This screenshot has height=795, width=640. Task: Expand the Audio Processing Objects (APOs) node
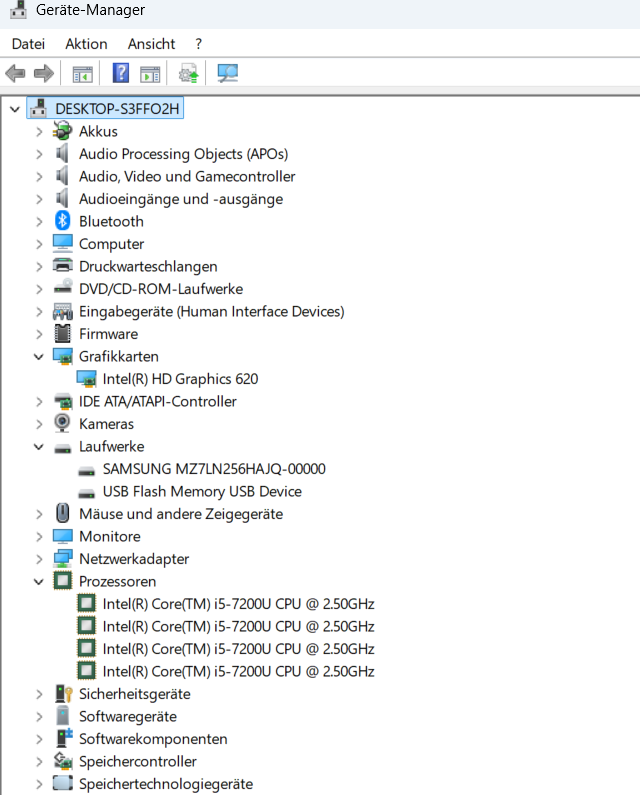tap(39, 154)
